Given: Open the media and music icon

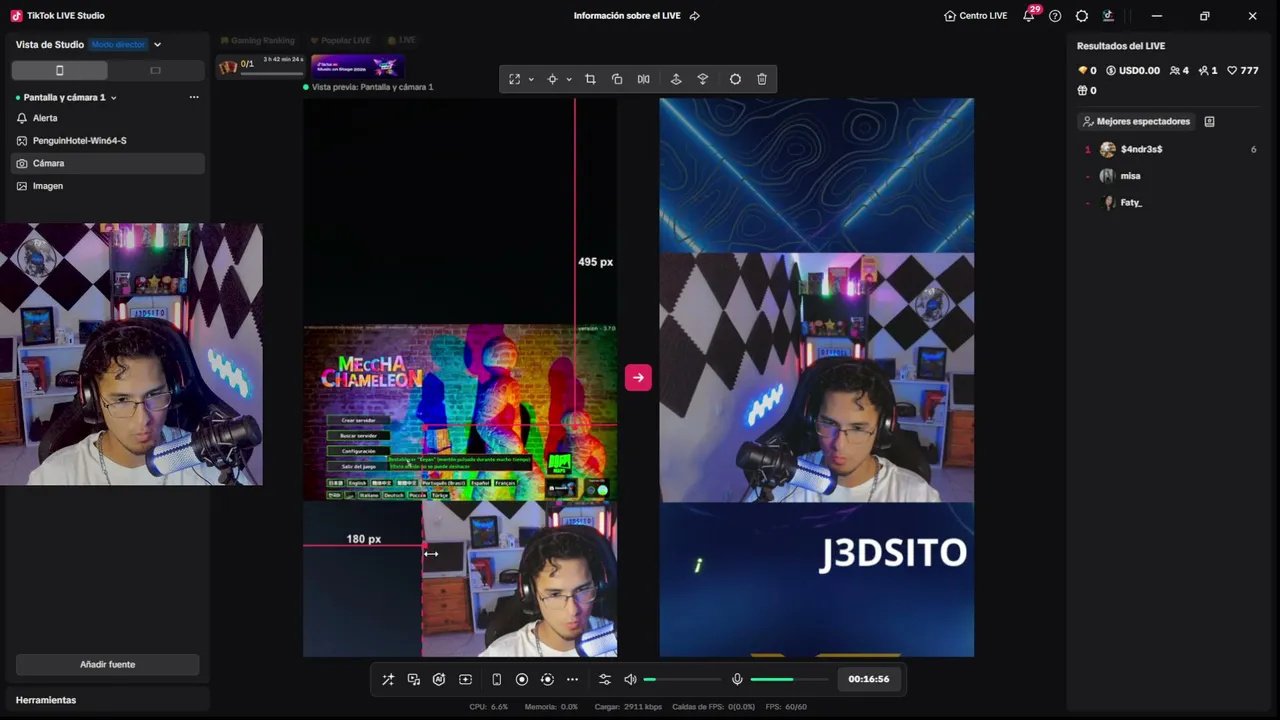Looking at the screenshot, I should tap(414, 680).
